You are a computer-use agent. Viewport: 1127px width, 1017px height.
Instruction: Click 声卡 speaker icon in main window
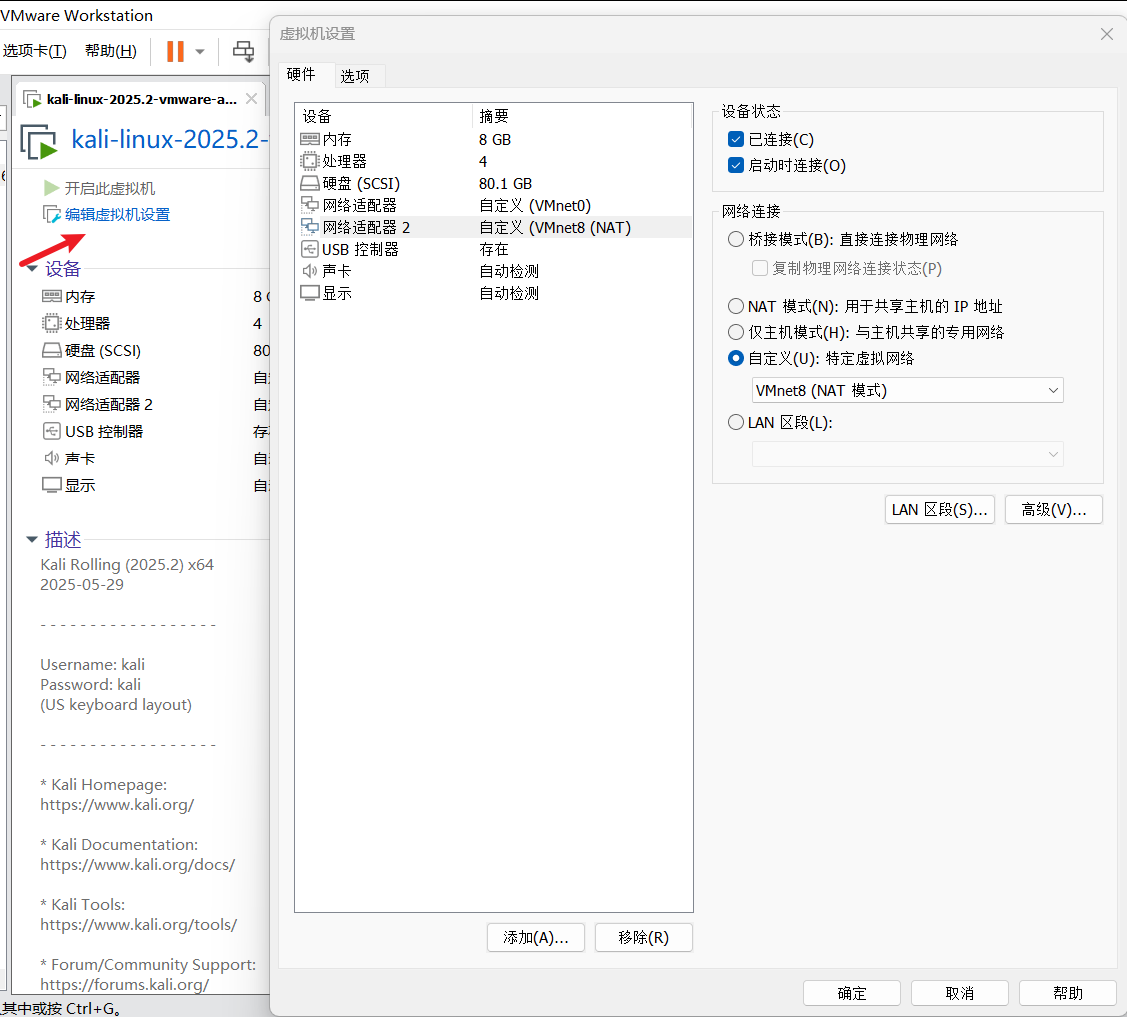pyautogui.click(x=52, y=458)
